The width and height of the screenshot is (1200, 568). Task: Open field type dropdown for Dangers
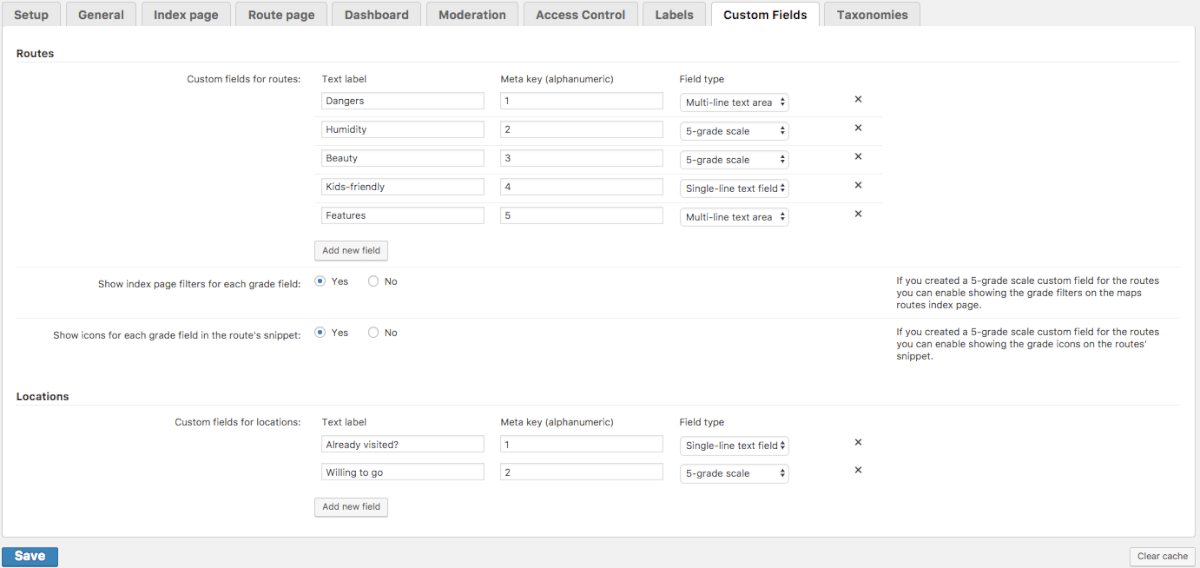[x=734, y=102]
